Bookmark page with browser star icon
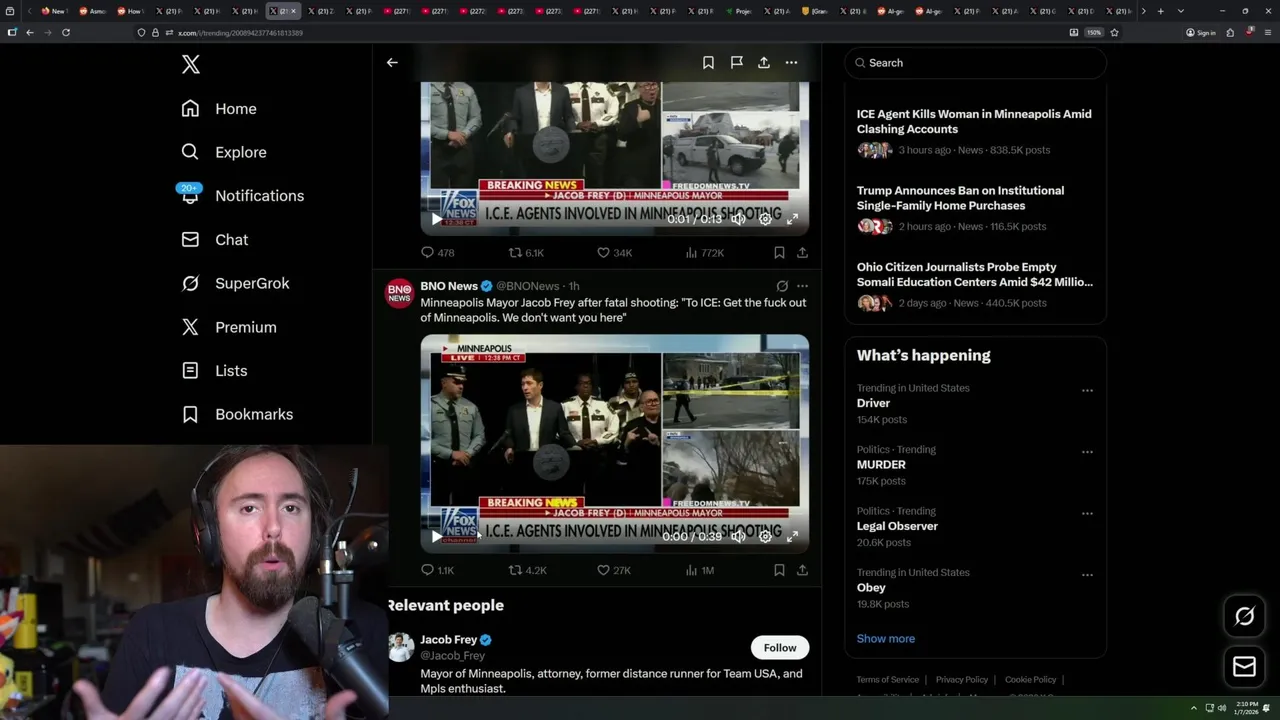The height and width of the screenshot is (720, 1280). coord(1114,32)
